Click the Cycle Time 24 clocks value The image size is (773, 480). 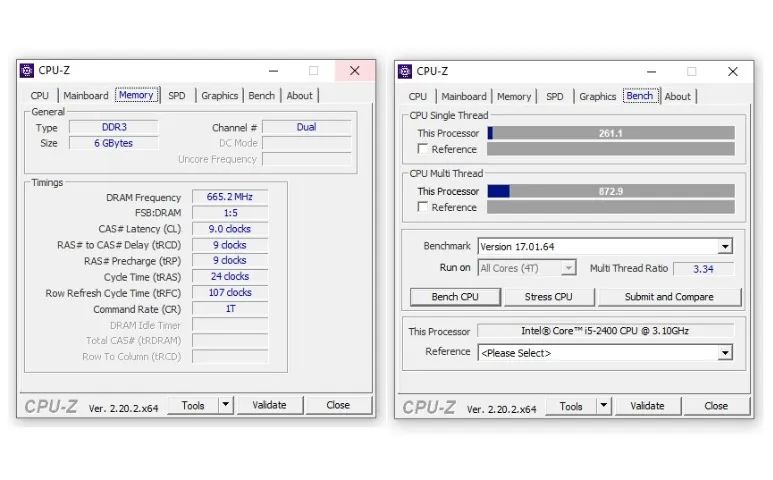[x=230, y=276]
